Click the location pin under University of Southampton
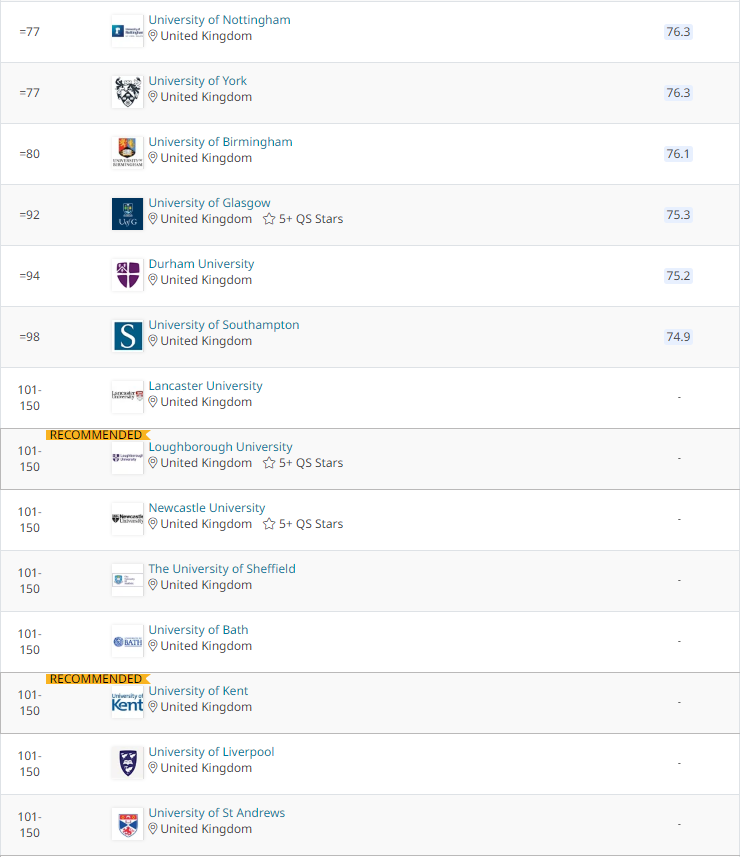740x857 pixels. (153, 341)
